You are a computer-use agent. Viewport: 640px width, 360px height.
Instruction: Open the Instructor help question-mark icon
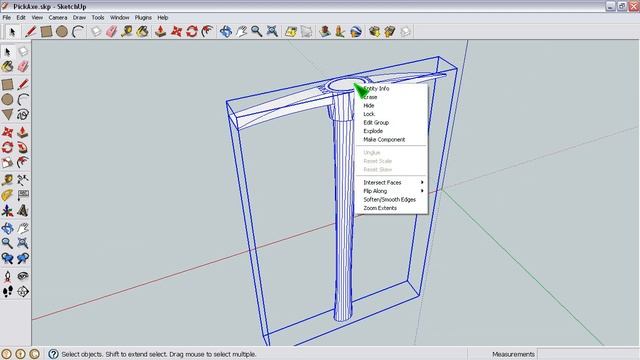[x=53, y=354]
